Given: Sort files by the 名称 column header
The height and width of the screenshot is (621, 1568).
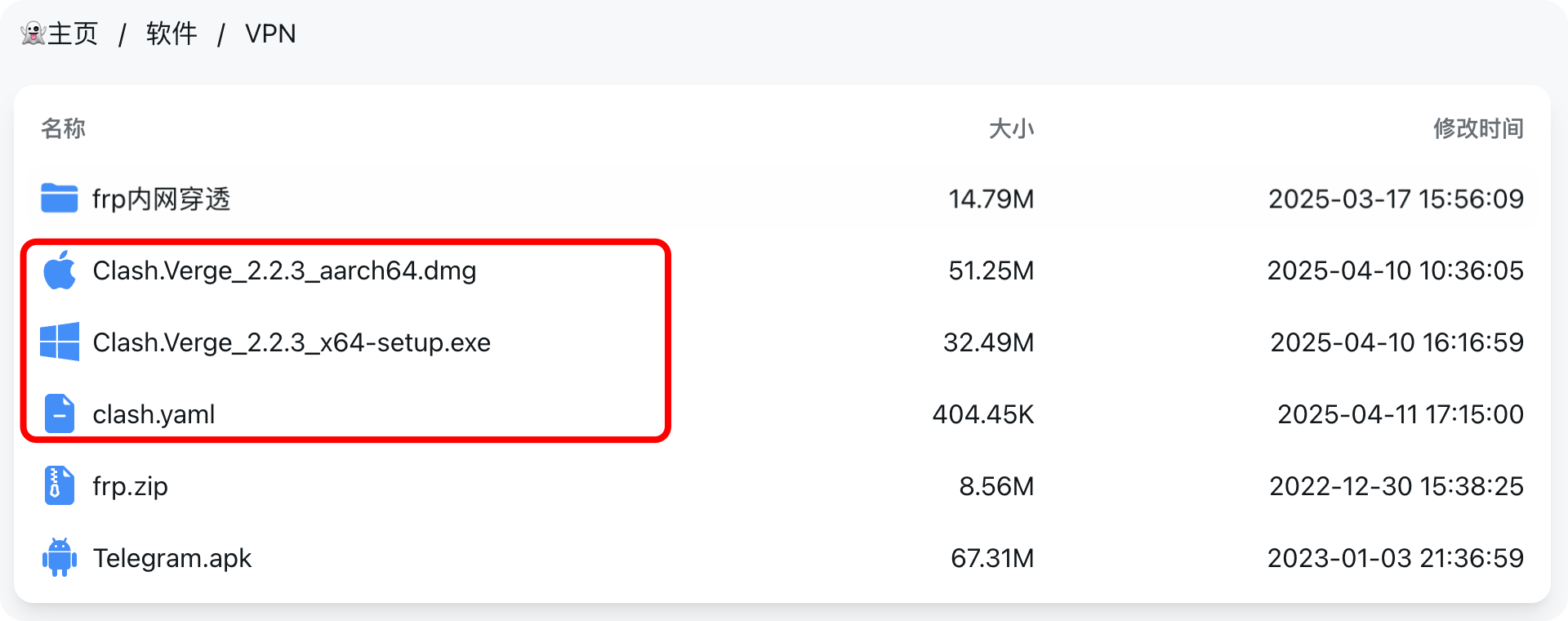Looking at the screenshot, I should (63, 128).
